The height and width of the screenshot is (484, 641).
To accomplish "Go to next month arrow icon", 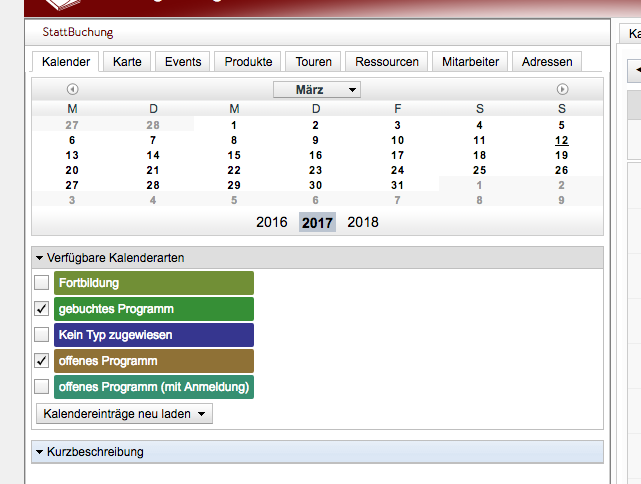I will [x=563, y=90].
